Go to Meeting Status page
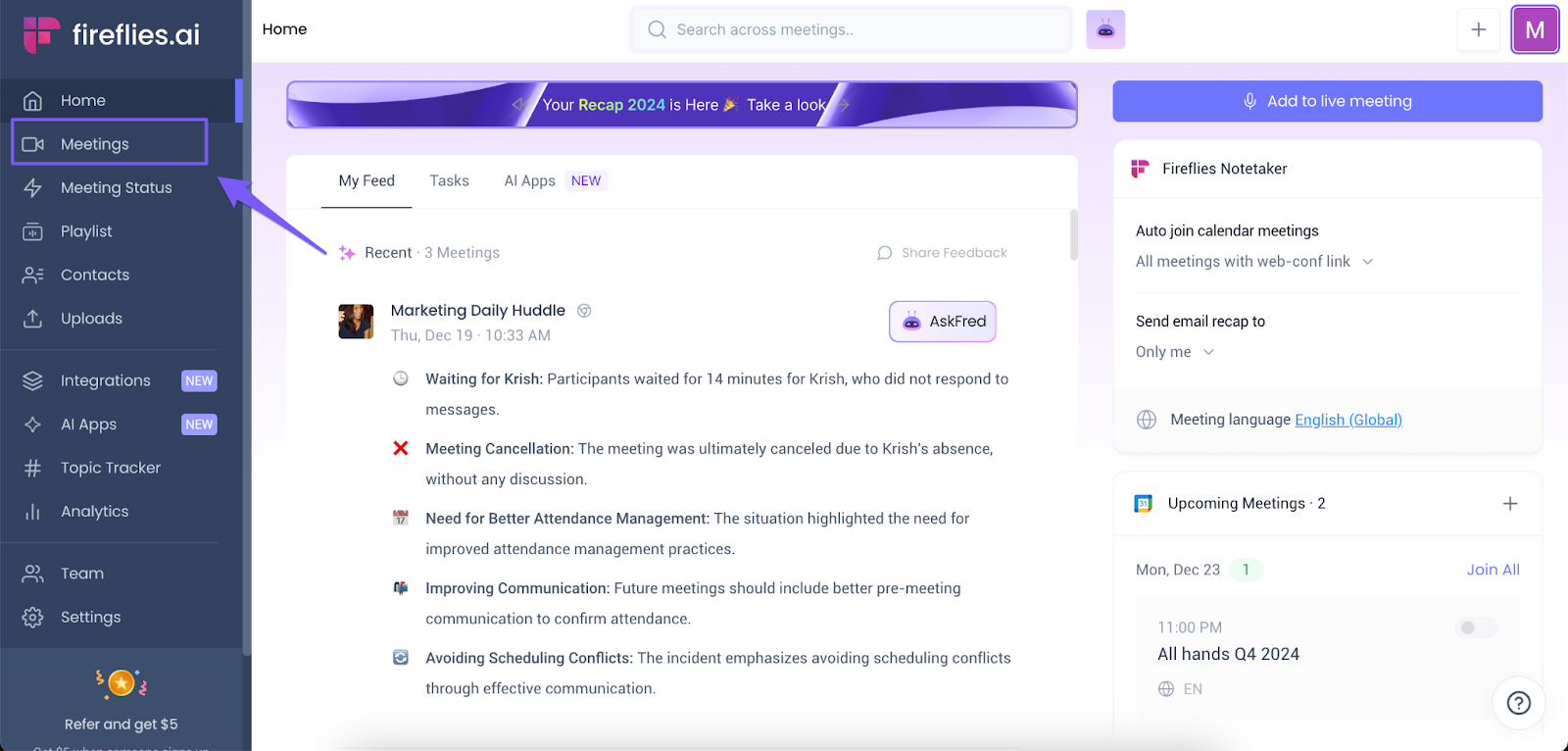This screenshot has width=1568, height=751. point(116,187)
